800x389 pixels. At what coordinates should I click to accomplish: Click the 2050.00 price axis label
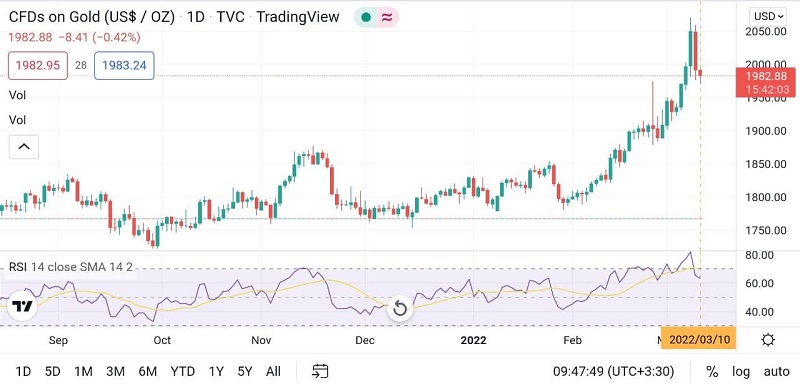(765, 32)
